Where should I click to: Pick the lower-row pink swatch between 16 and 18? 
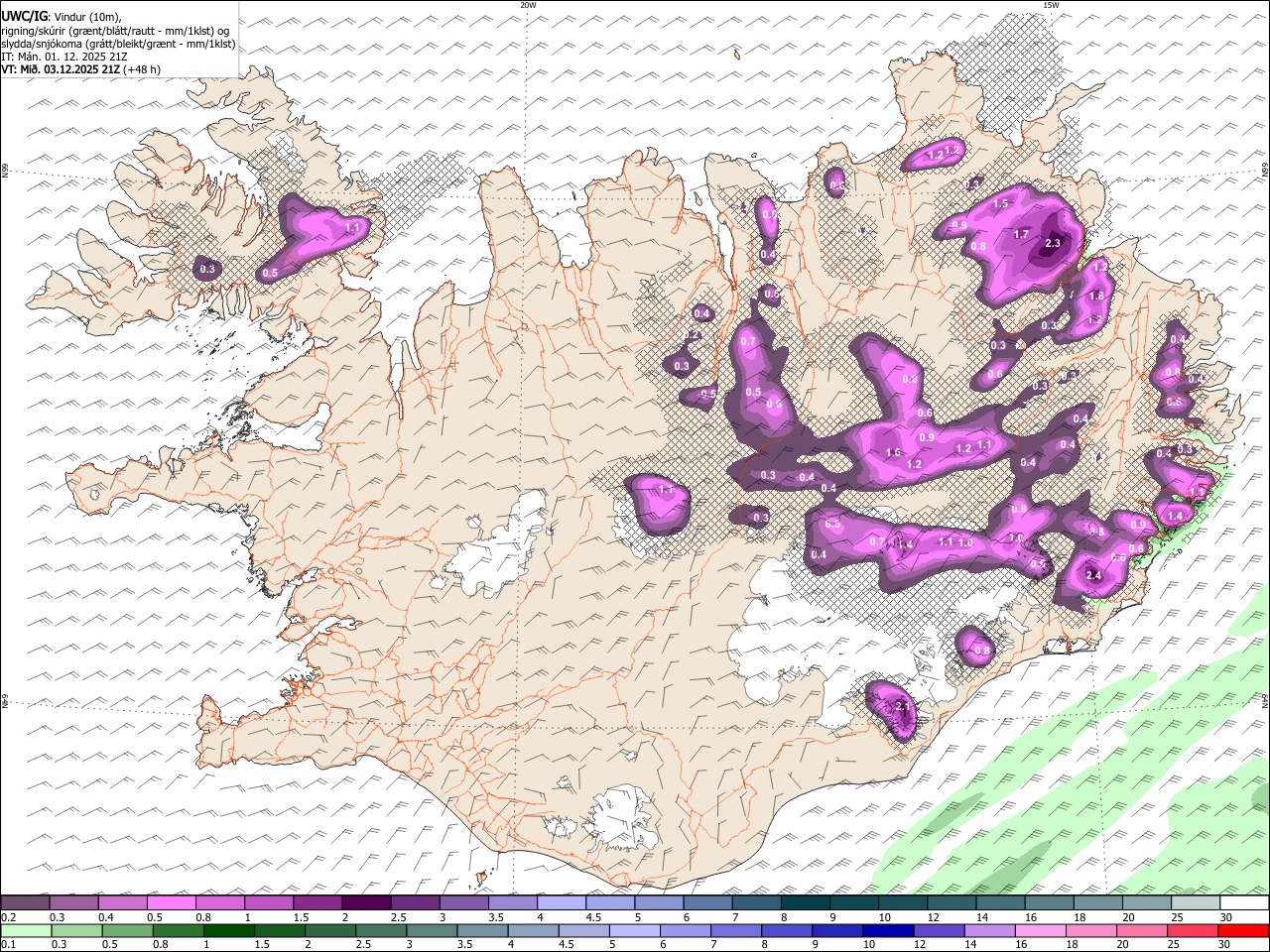(x=1040, y=930)
